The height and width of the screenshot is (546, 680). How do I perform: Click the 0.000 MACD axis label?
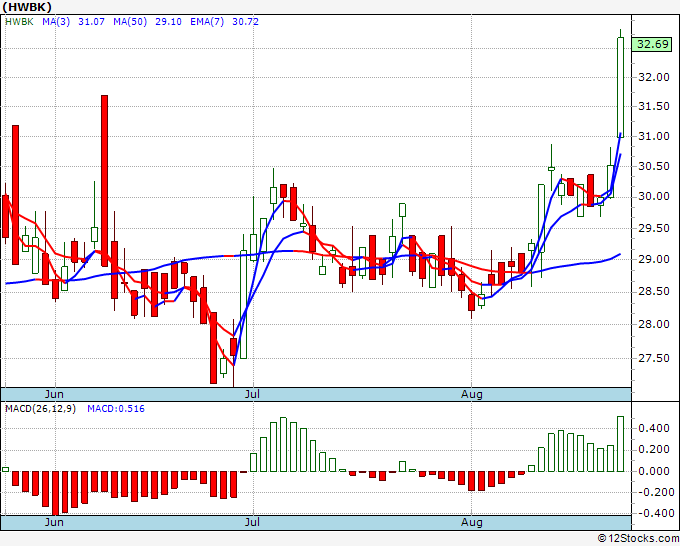654,471
